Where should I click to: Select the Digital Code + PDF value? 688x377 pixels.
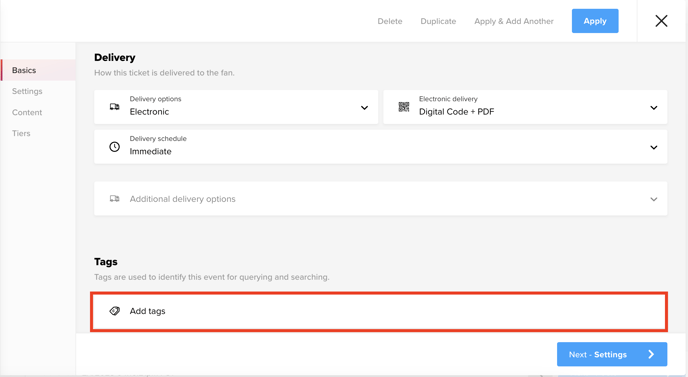tap(456, 112)
